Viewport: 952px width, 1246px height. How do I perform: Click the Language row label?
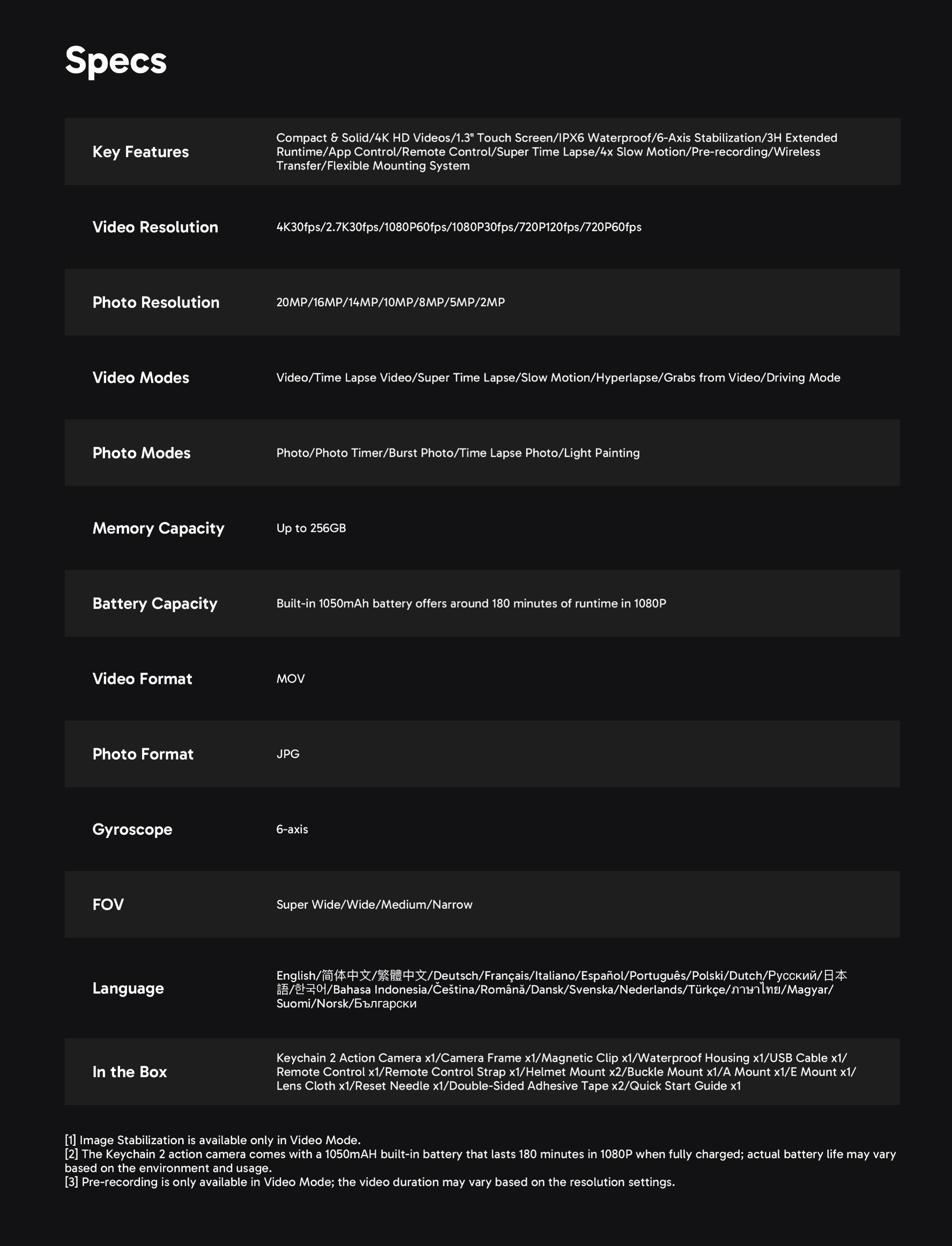pos(128,989)
